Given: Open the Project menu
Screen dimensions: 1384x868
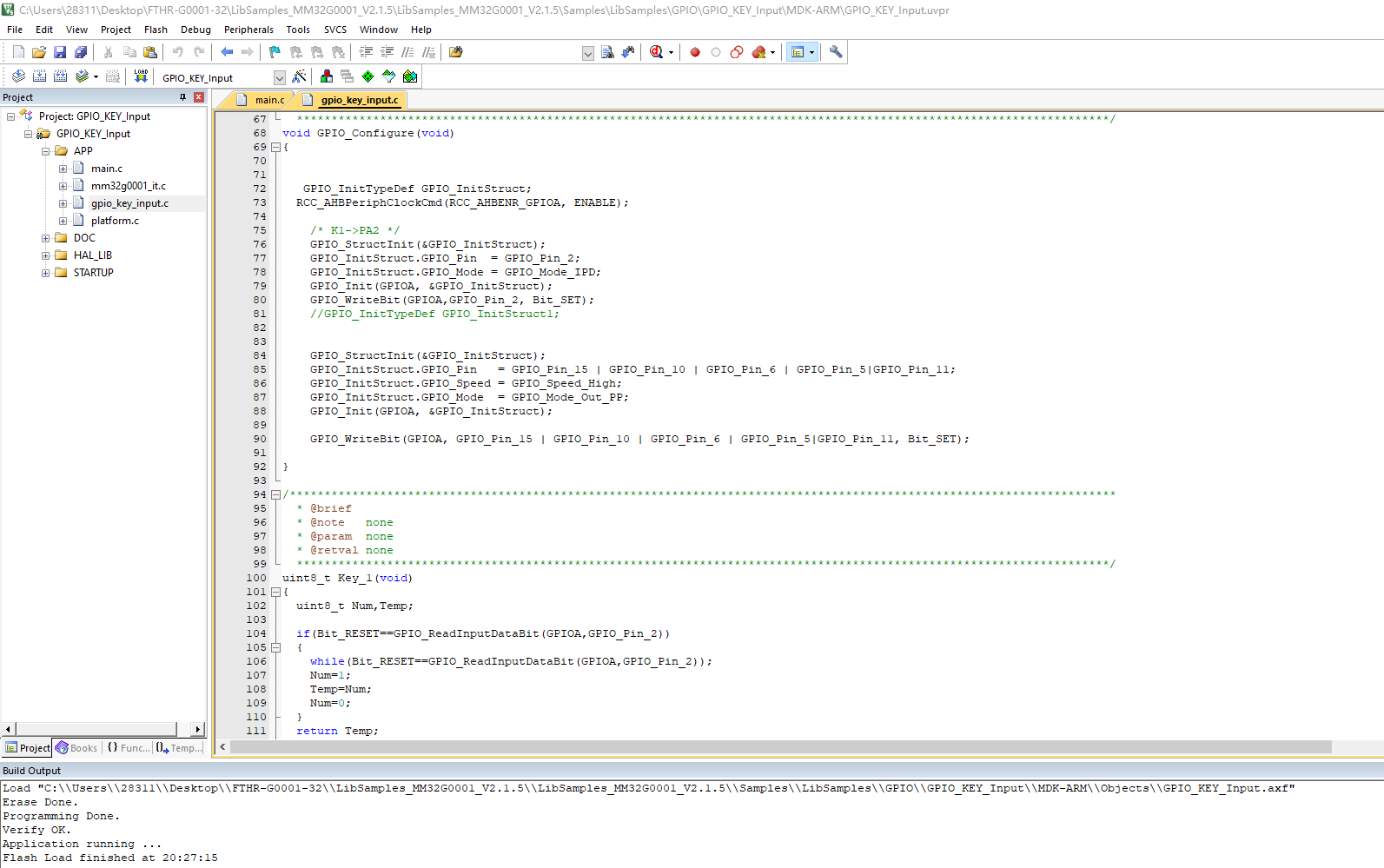Looking at the screenshot, I should [x=116, y=30].
